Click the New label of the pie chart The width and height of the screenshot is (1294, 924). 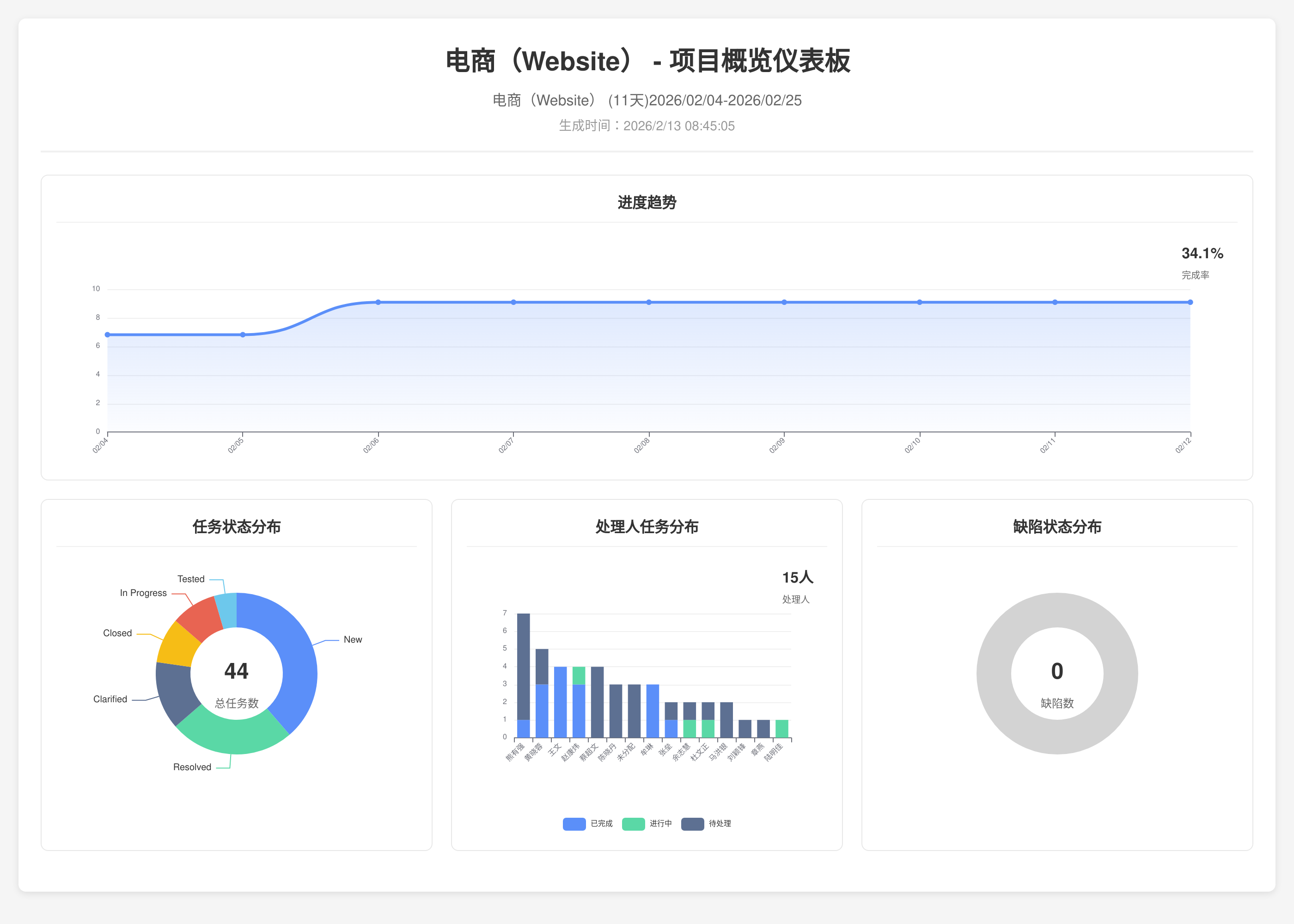click(352, 639)
